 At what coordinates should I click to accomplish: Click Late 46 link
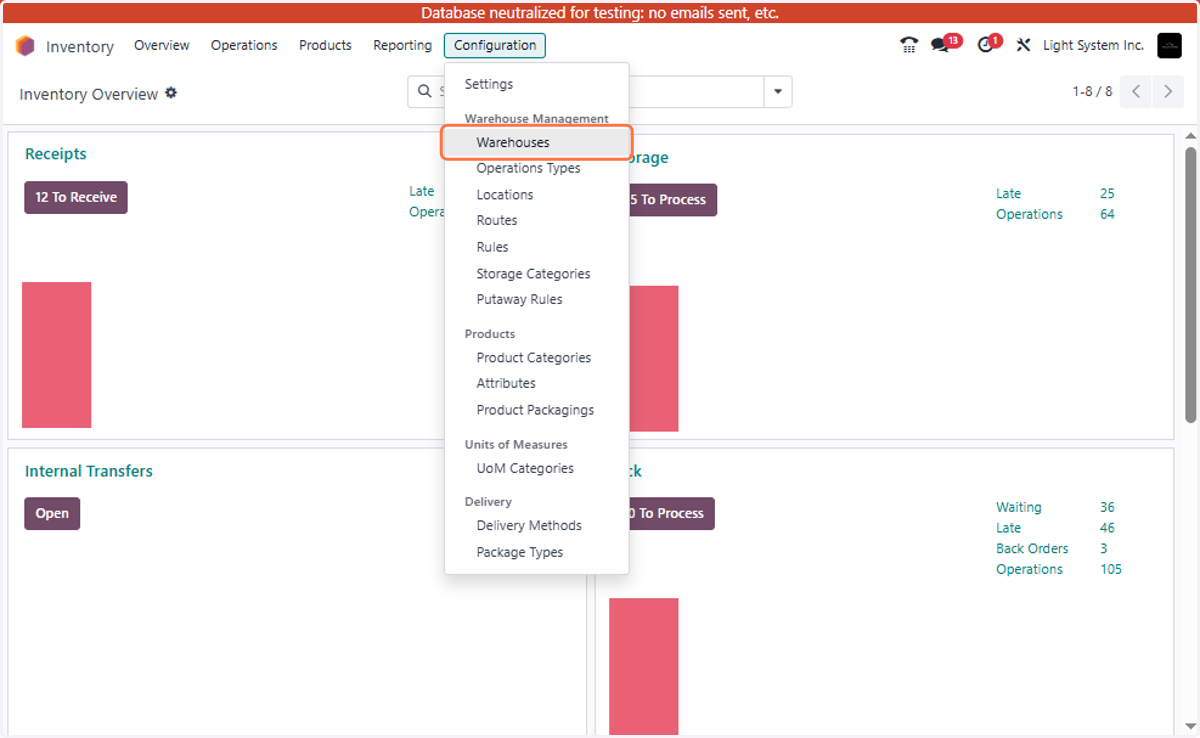click(x=1055, y=528)
